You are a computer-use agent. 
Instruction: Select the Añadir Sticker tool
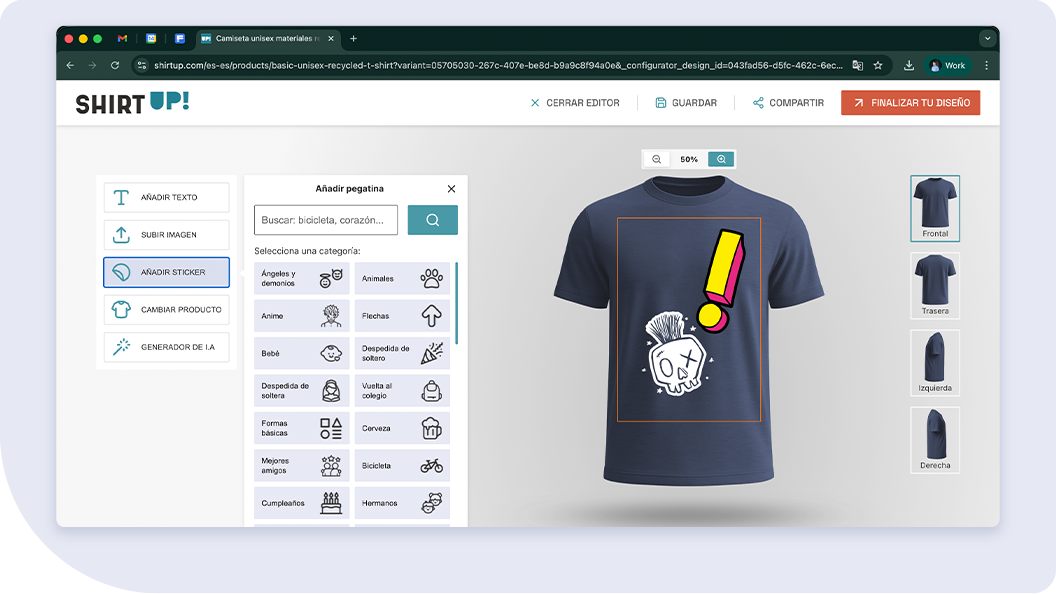click(166, 272)
